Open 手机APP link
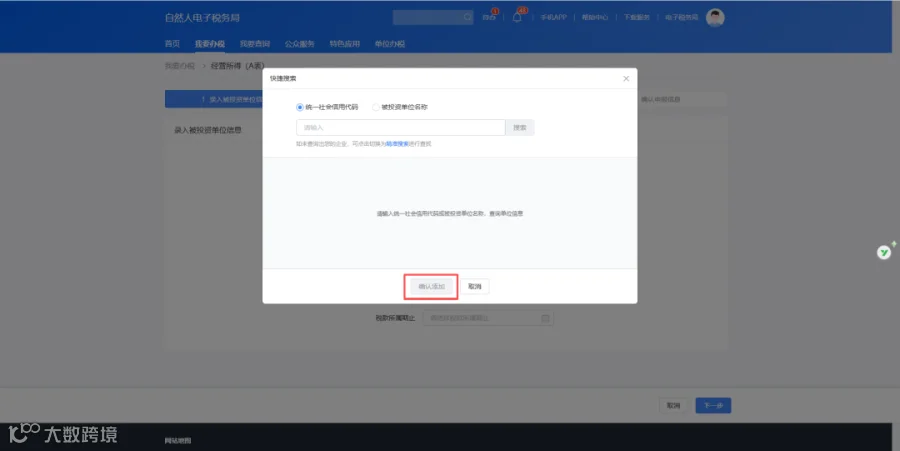Screen dimensions: 900x451 (x=553, y=17)
